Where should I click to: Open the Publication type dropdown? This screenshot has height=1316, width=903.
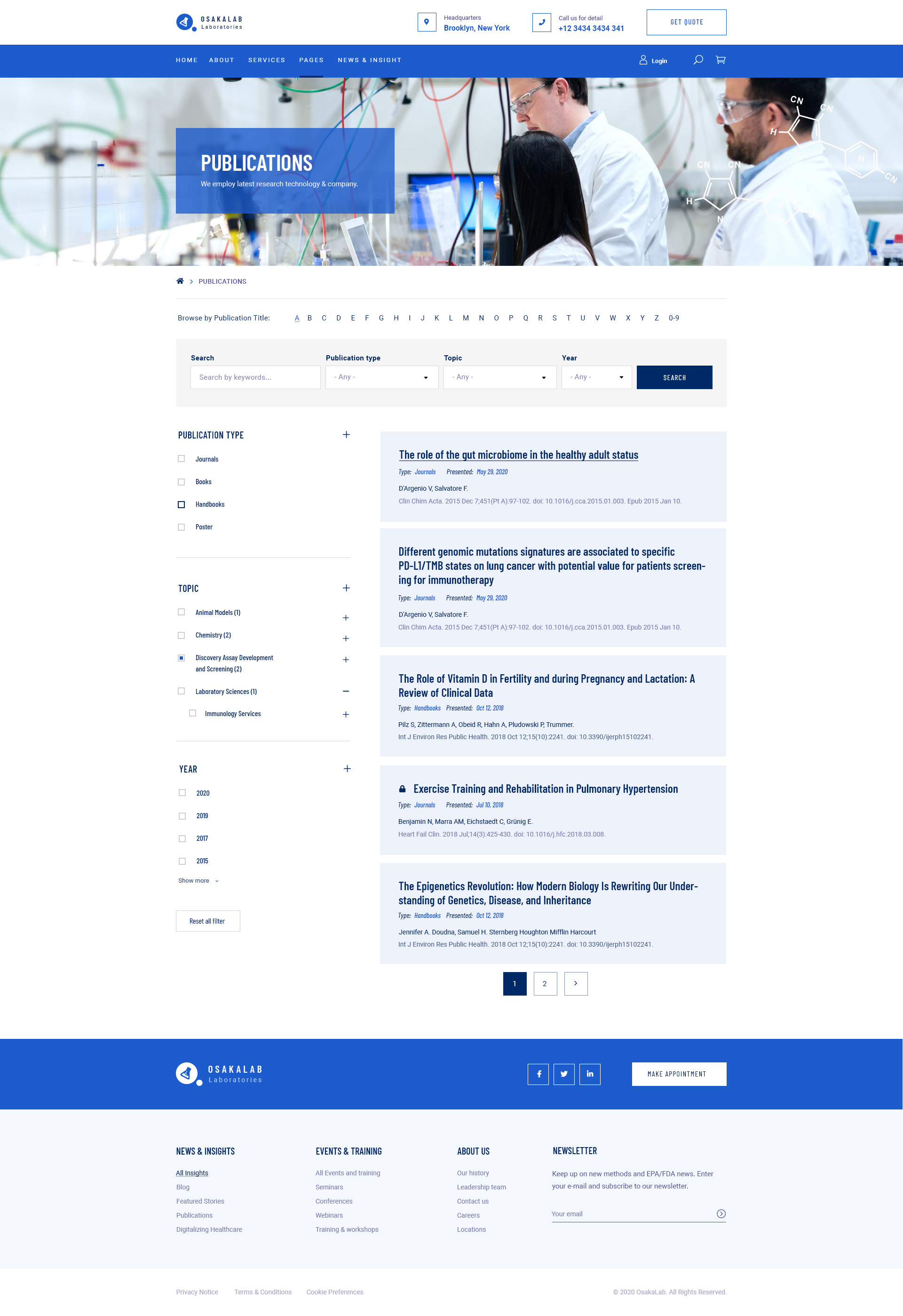pyautogui.click(x=381, y=377)
